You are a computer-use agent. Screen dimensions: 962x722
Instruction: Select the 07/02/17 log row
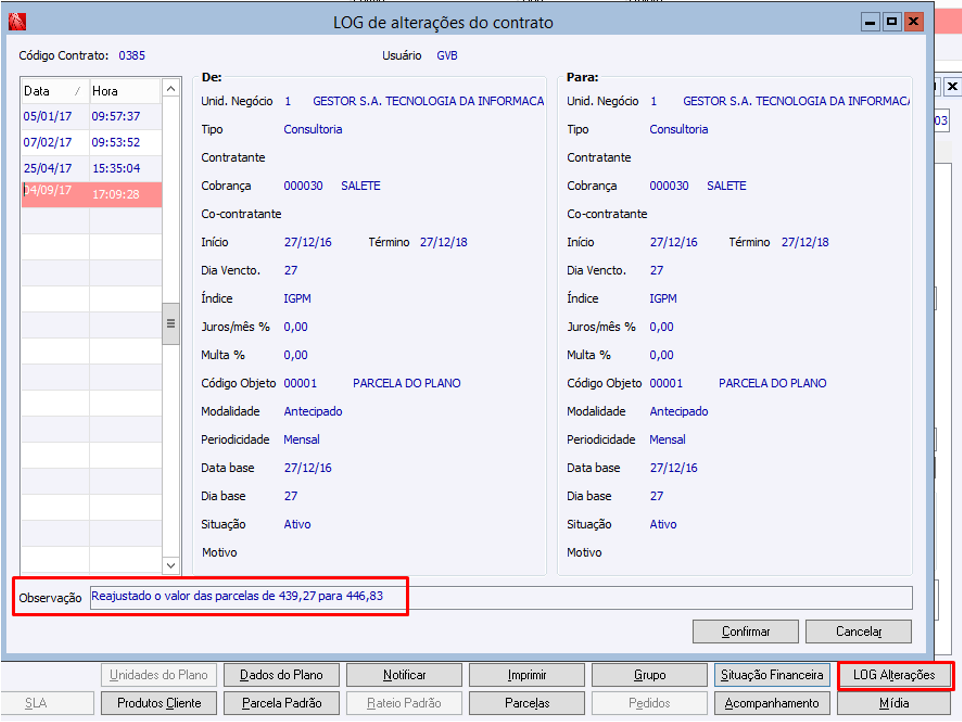click(x=91, y=142)
